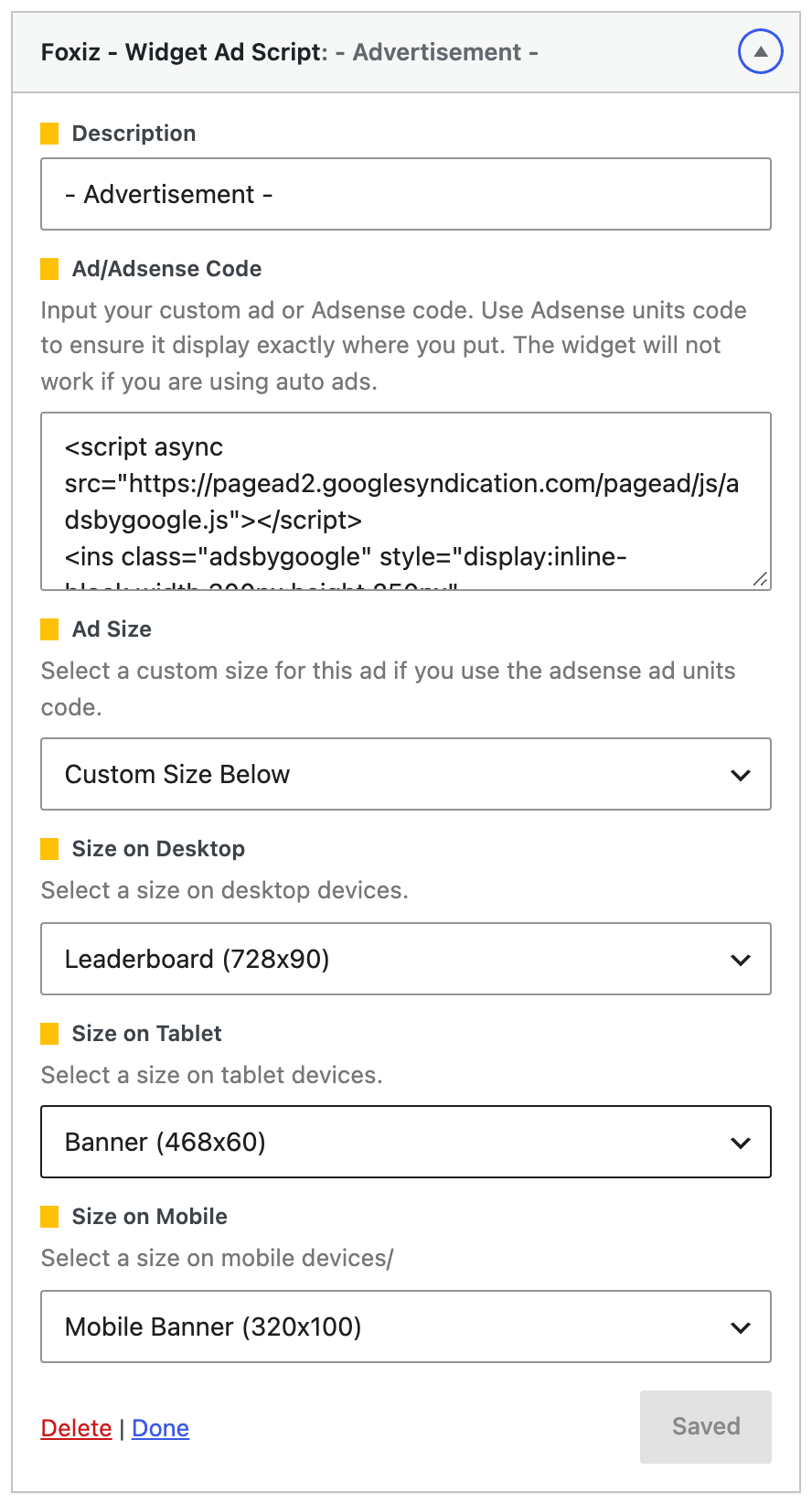Focus the Description input field

tap(406, 194)
